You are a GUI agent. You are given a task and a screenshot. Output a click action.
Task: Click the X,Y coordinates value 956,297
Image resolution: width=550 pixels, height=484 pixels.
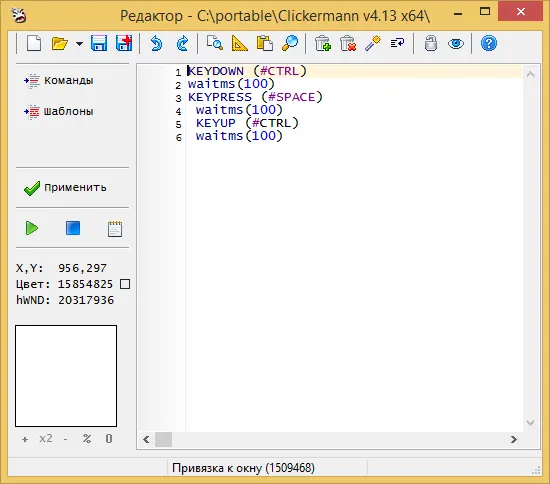coord(83,268)
